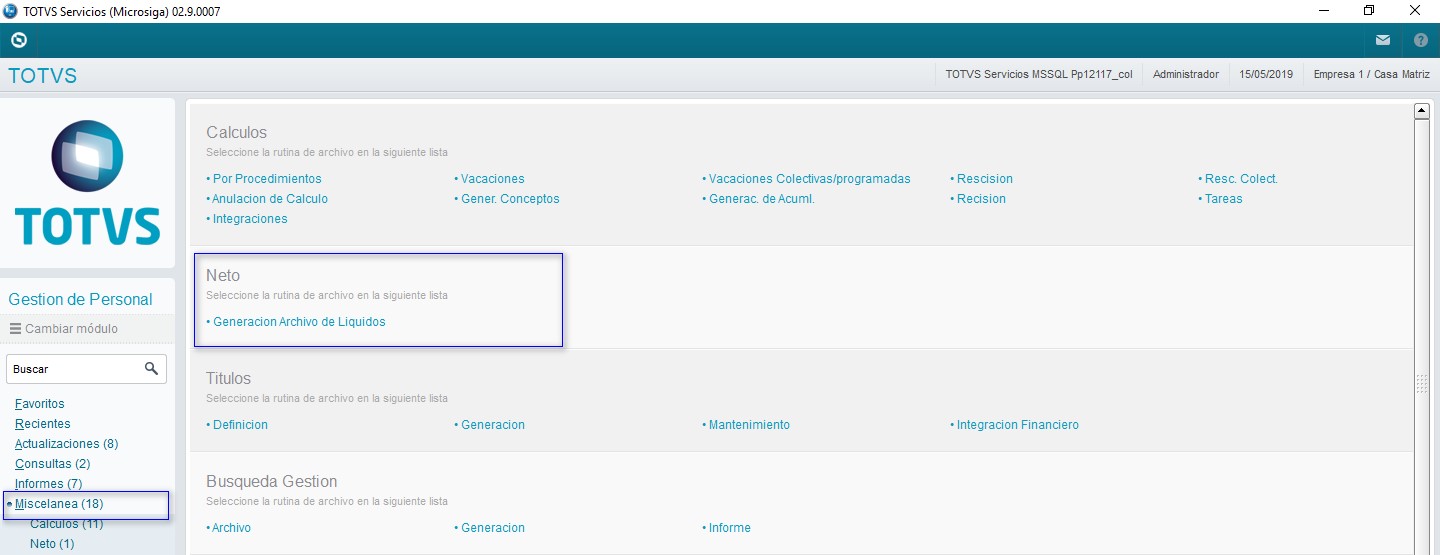Screen dimensions: 1440x555
Task: Click the search magnifier icon
Action: click(x=152, y=369)
